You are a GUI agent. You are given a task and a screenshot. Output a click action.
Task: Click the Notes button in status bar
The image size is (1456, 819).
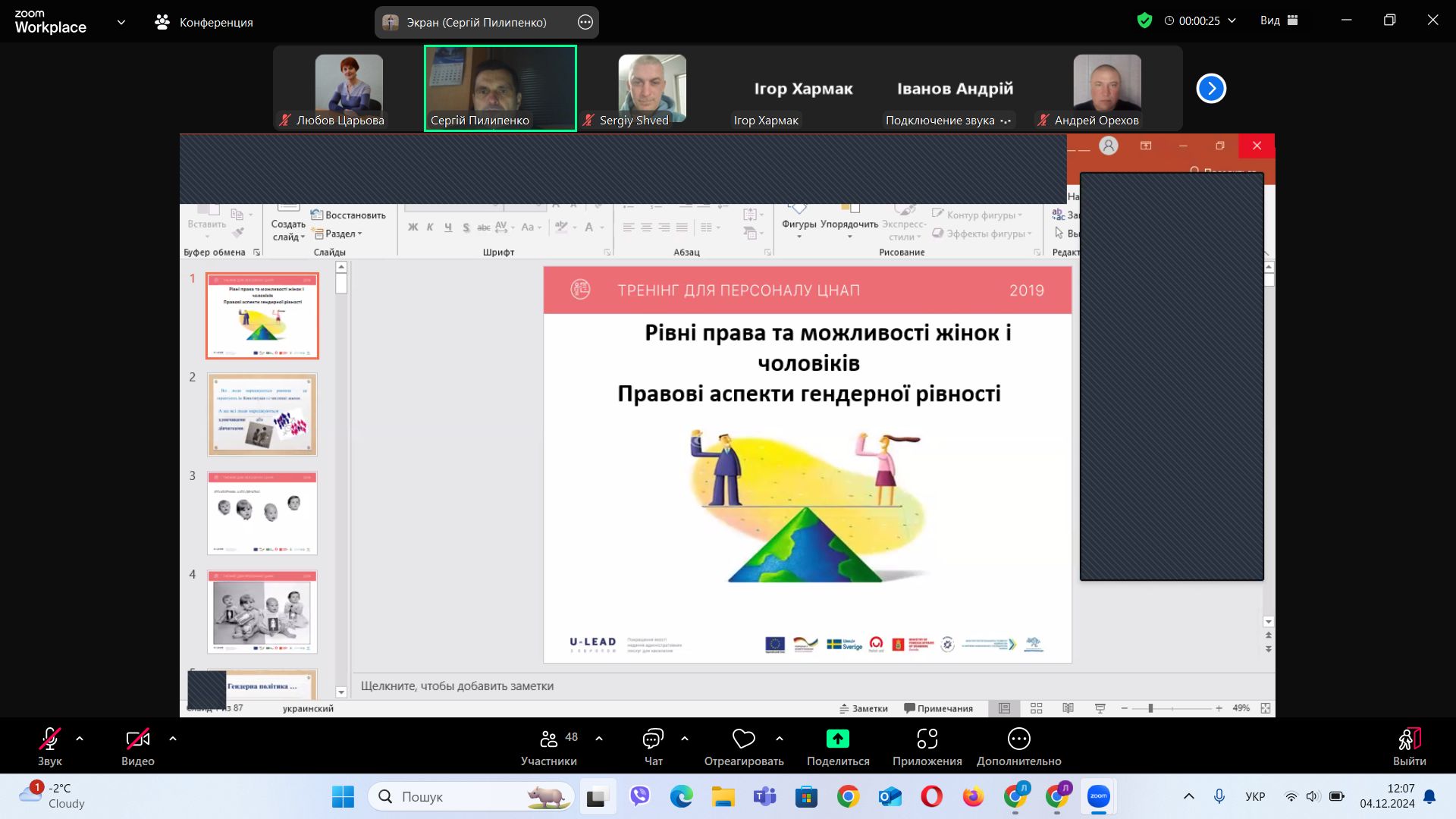(x=863, y=708)
